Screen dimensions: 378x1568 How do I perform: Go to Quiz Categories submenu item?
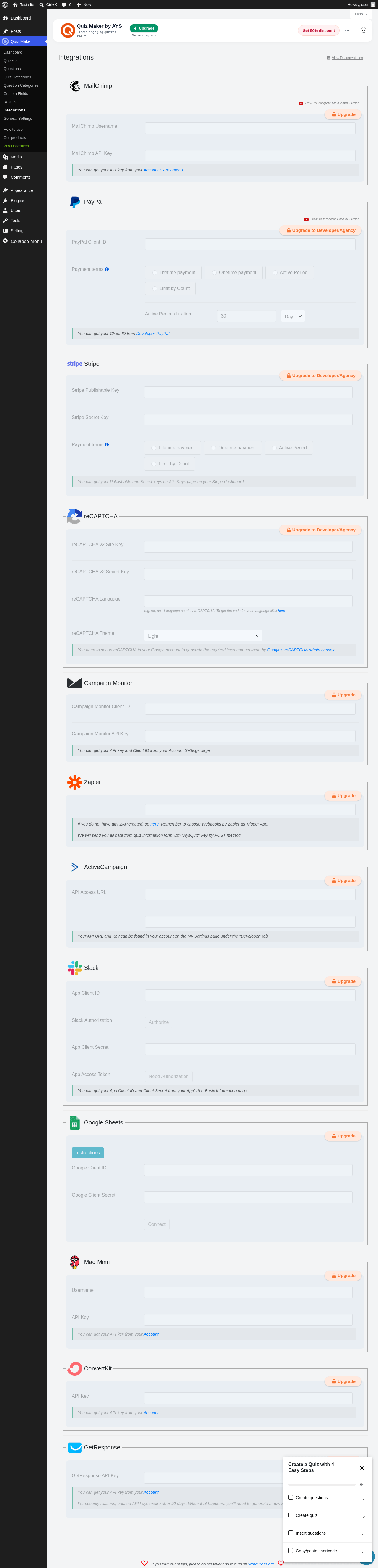(x=17, y=77)
